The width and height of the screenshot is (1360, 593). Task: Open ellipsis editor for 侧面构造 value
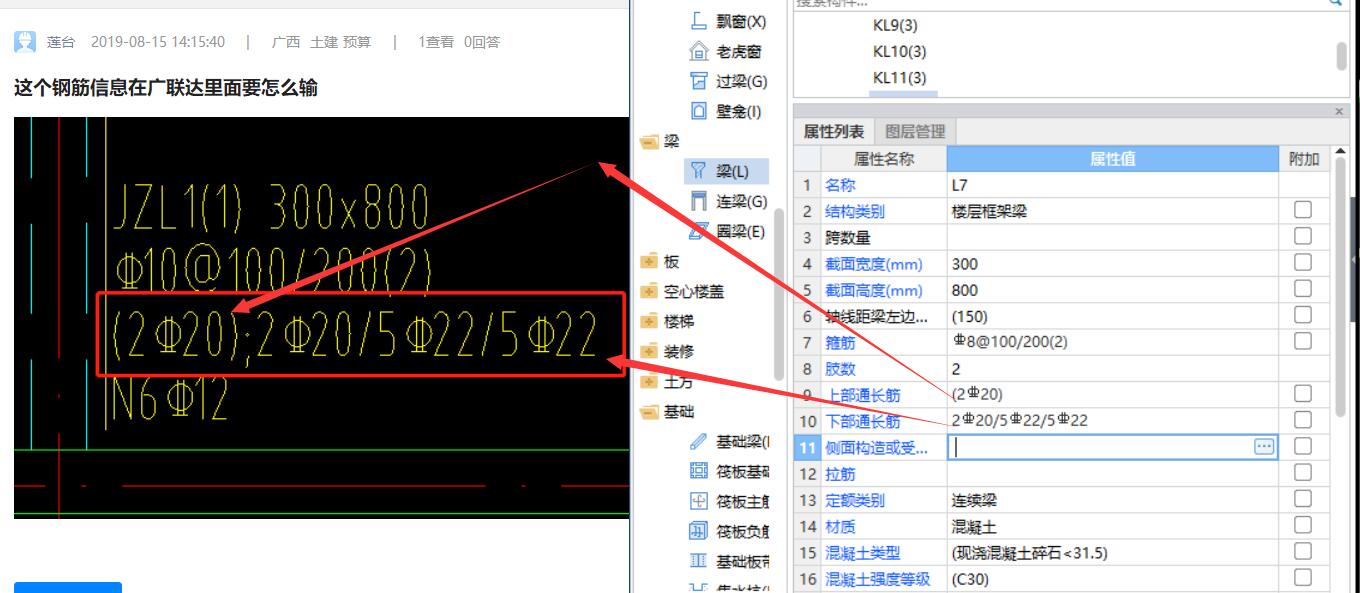tap(1264, 447)
